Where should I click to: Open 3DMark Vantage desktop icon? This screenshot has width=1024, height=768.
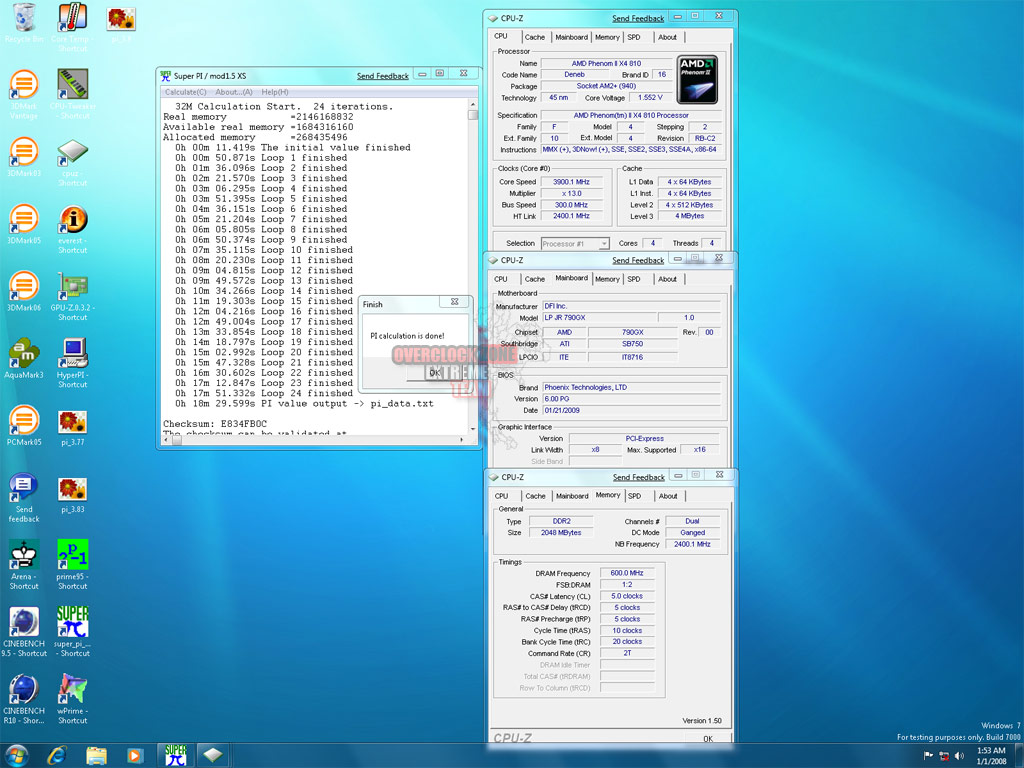point(24,93)
